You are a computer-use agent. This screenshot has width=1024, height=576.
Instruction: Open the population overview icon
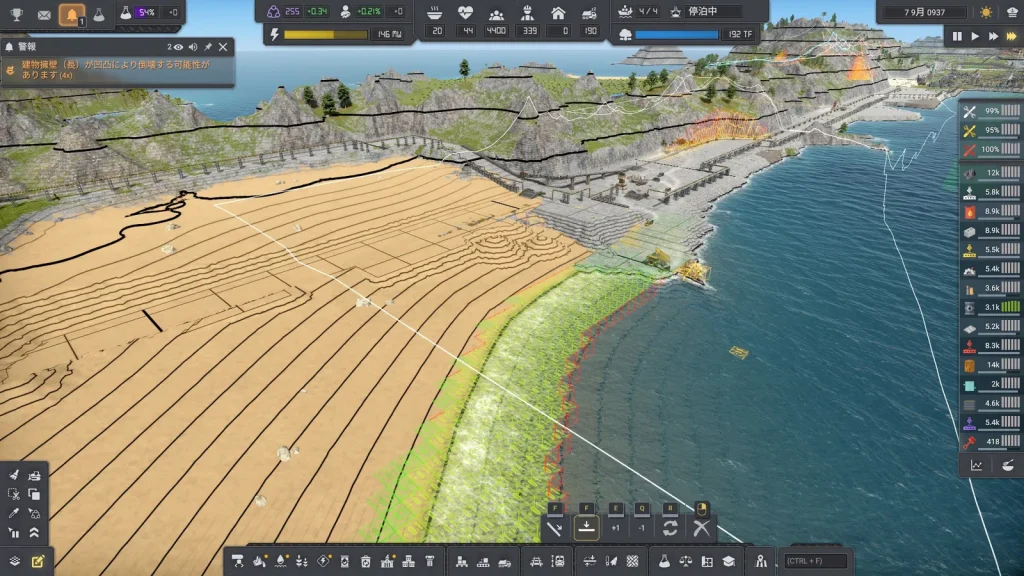coord(494,14)
